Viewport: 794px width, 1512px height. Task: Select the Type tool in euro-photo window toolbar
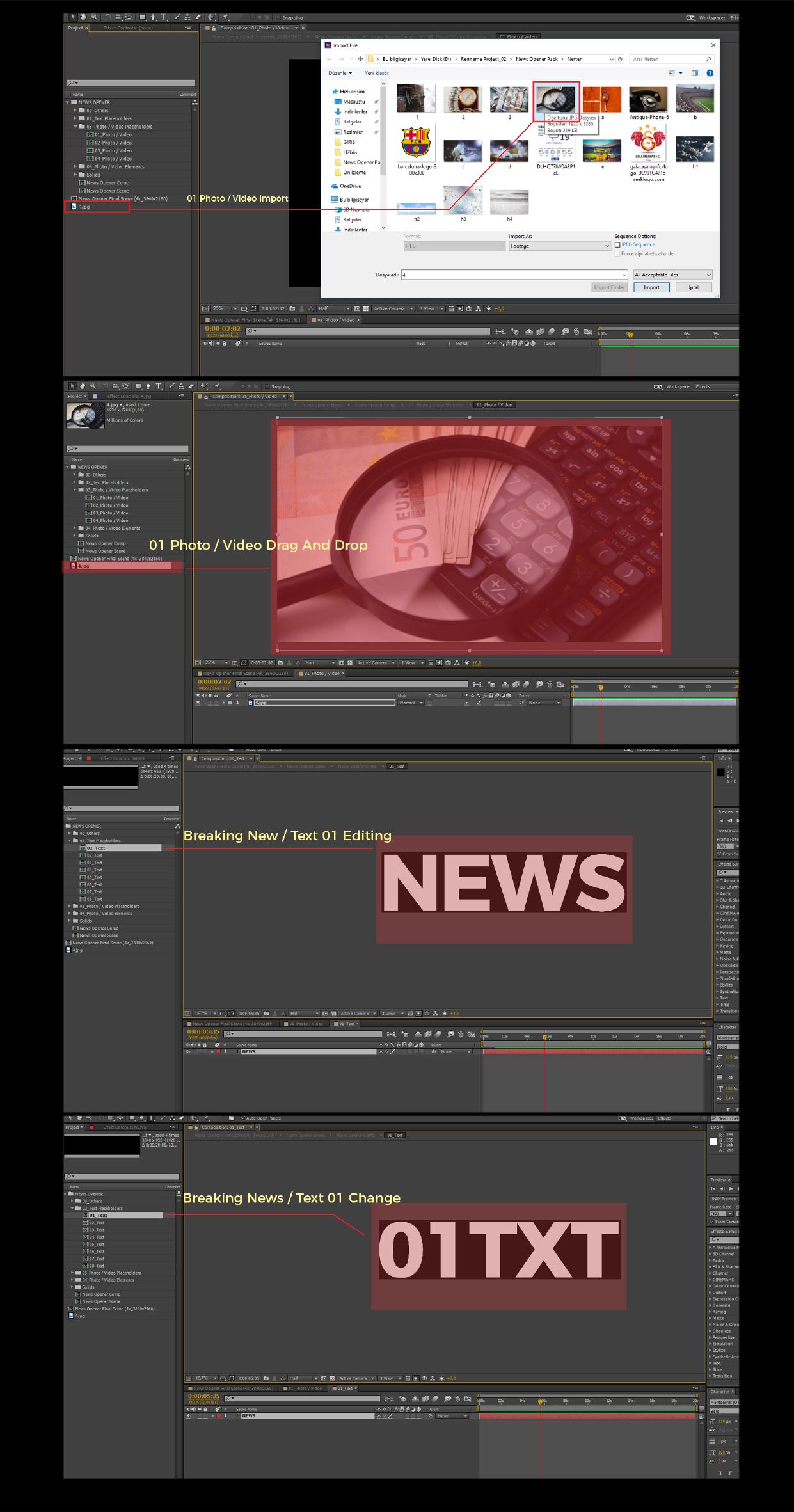[x=159, y=386]
